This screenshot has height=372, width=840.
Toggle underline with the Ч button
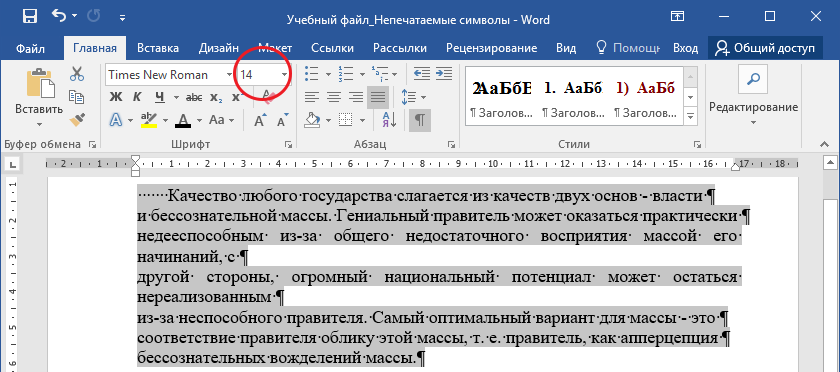pyautogui.click(x=159, y=97)
